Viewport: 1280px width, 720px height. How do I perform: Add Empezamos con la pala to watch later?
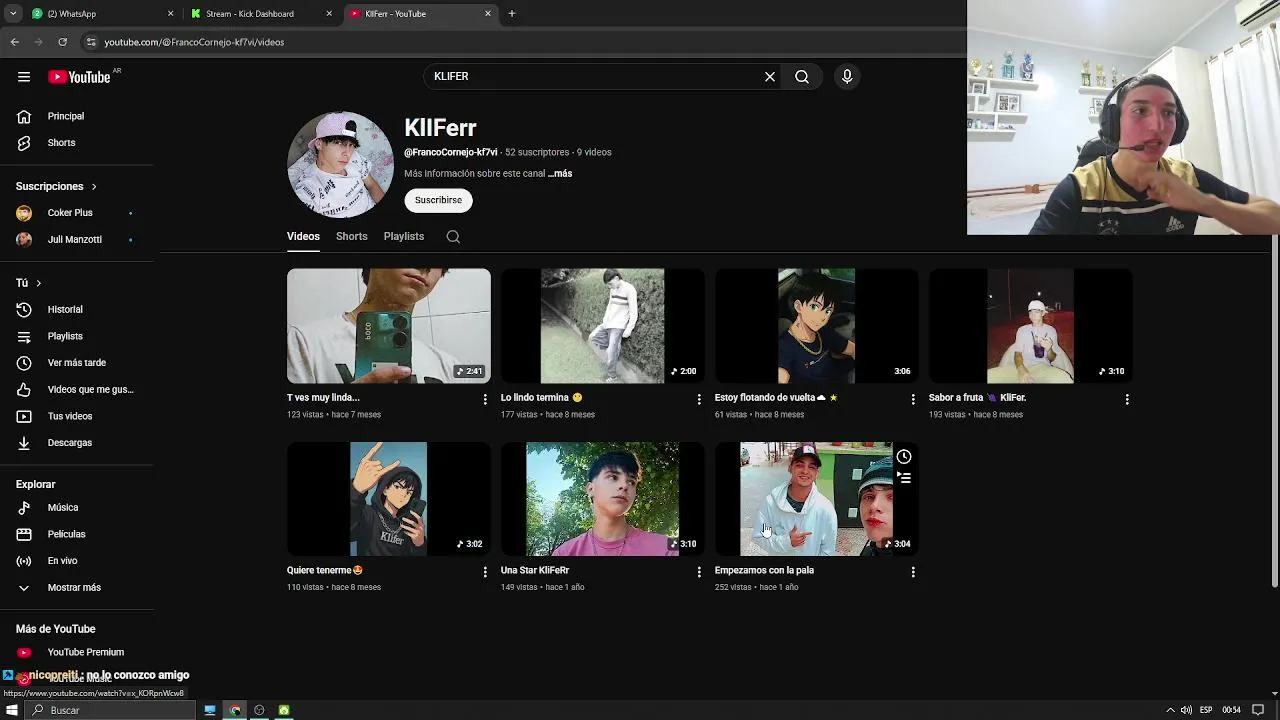click(x=904, y=457)
